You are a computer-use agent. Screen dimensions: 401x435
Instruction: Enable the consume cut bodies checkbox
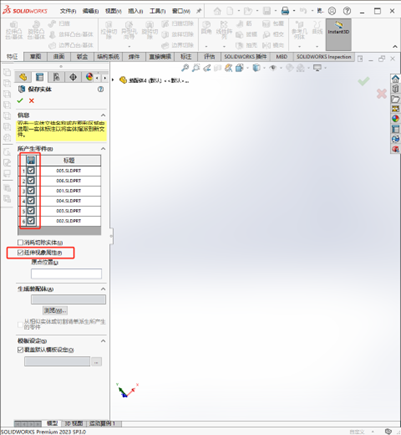(x=20, y=243)
